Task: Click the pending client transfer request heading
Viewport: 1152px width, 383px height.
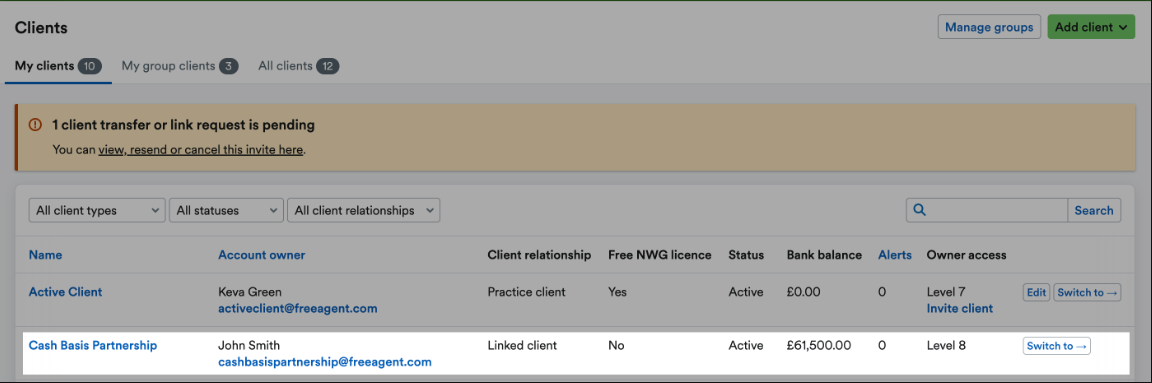Action: coord(184,125)
